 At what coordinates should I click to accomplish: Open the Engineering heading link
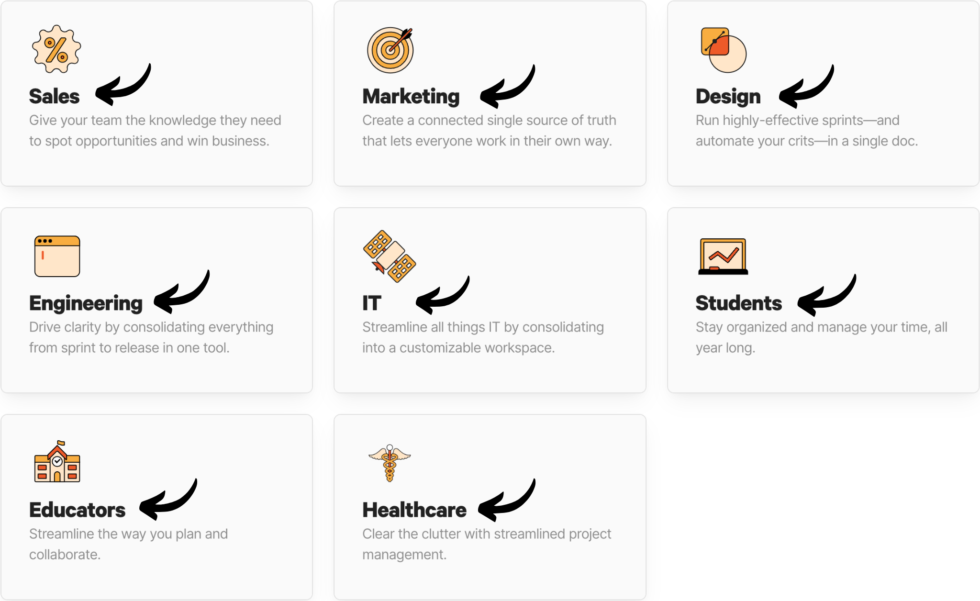[86, 303]
